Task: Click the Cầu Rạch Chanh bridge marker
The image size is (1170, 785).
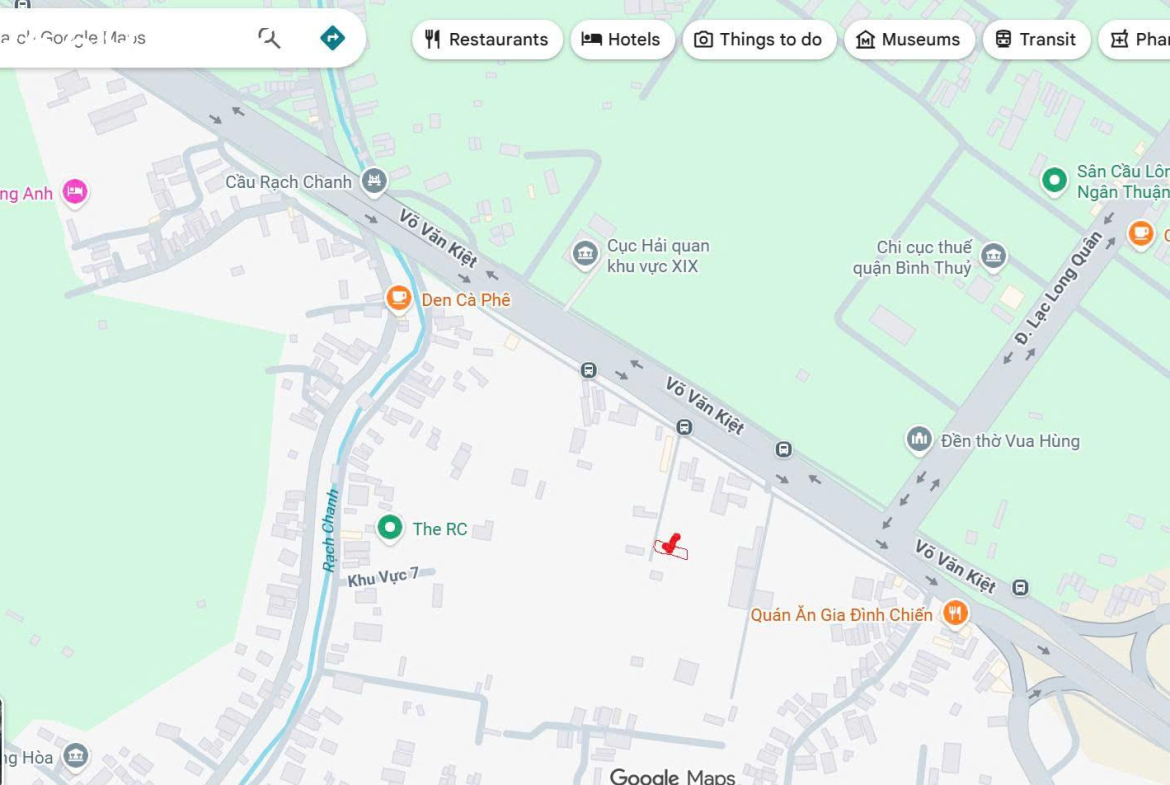Action: coord(374,181)
